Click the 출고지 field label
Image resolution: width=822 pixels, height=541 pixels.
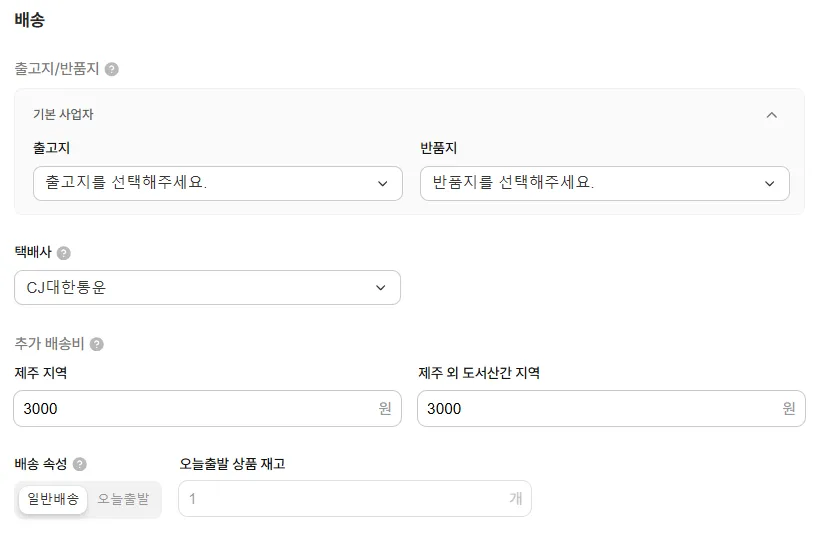tap(51, 148)
